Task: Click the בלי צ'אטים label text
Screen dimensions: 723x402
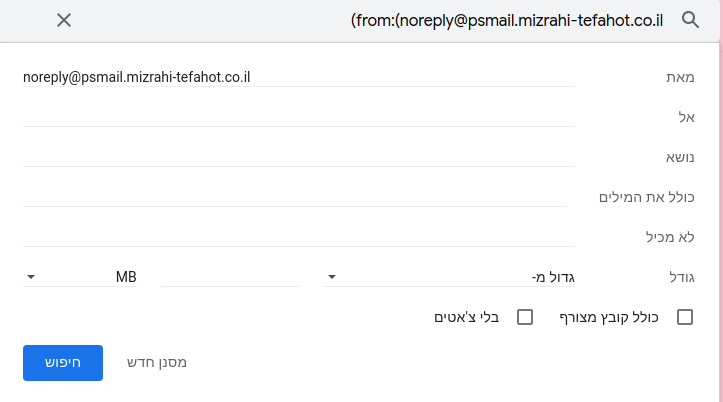Action: 467,317
